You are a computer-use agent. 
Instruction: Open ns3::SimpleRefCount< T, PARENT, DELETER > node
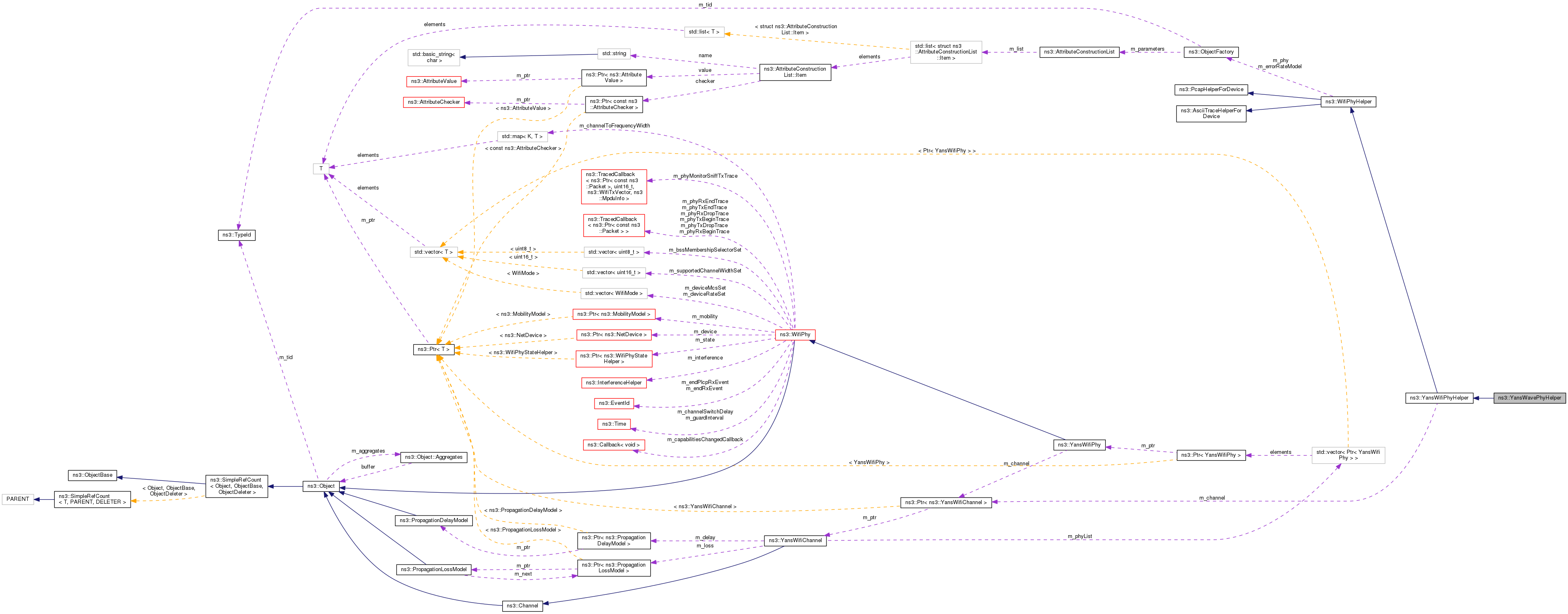93,500
